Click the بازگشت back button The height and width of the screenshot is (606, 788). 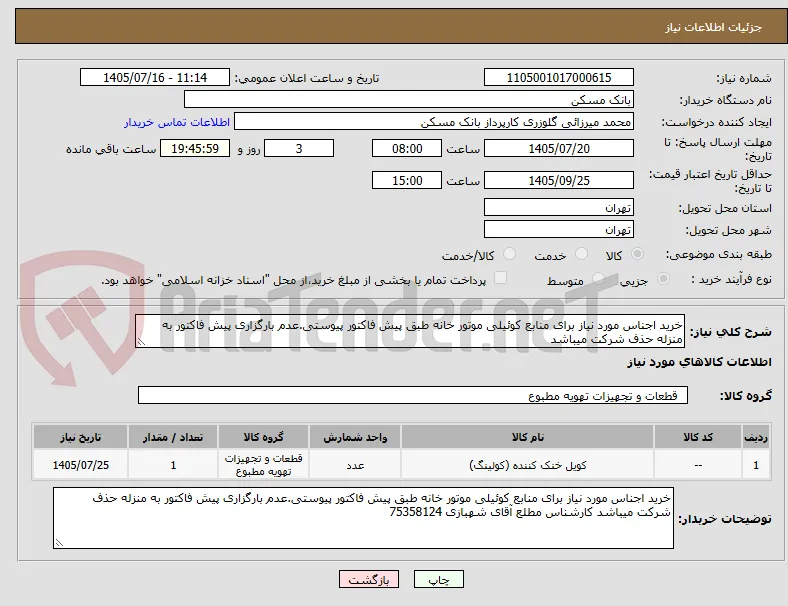pos(369,579)
